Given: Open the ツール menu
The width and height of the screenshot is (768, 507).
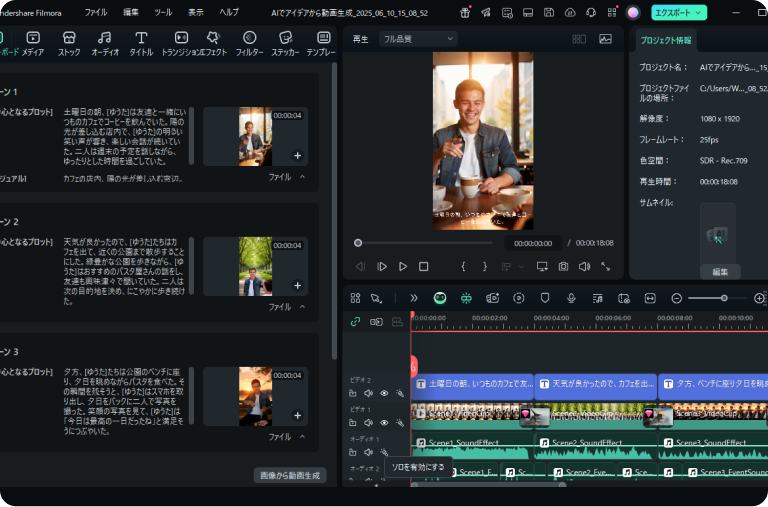Looking at the screenshot, I should click(163, 12).
